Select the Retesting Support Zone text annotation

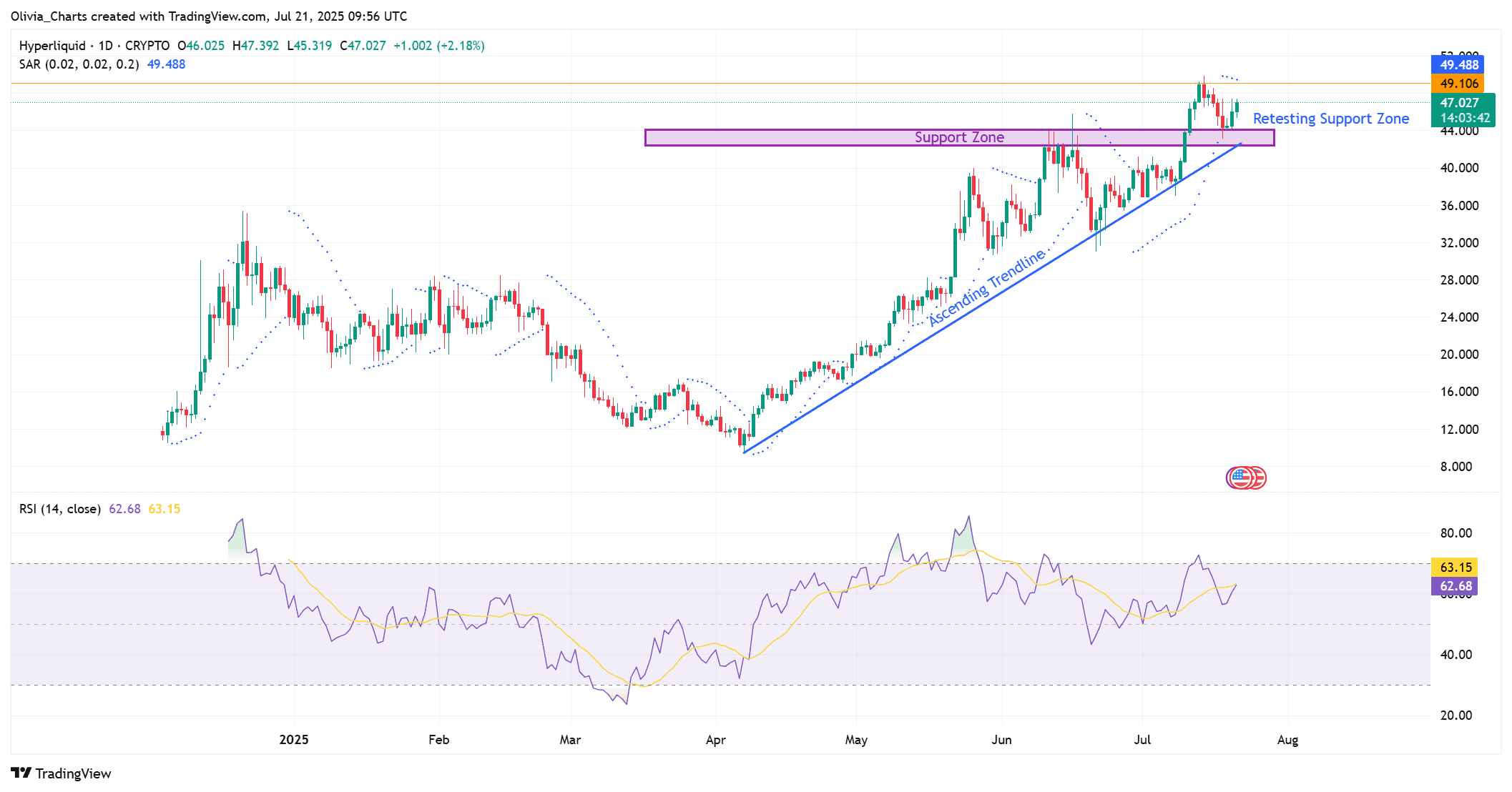pyautogui.click(x=1330, y=119)
